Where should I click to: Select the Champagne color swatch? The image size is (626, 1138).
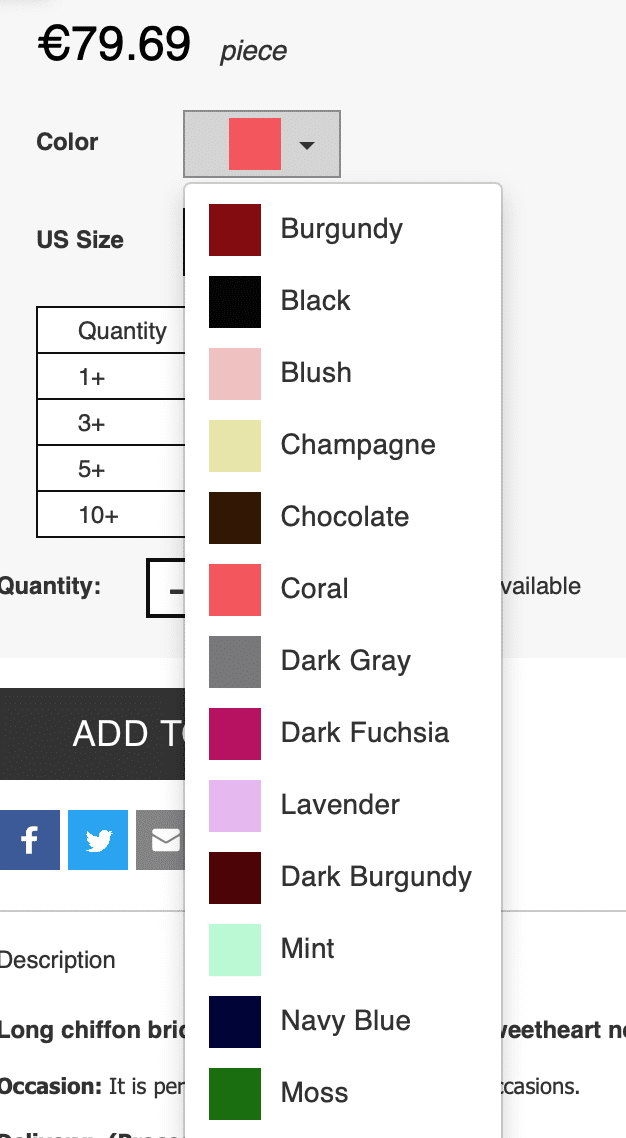(235, 445)
